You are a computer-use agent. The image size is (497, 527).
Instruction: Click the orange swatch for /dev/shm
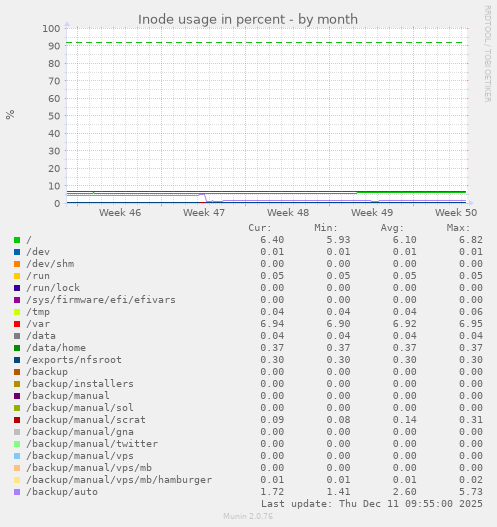click(17, 264)
